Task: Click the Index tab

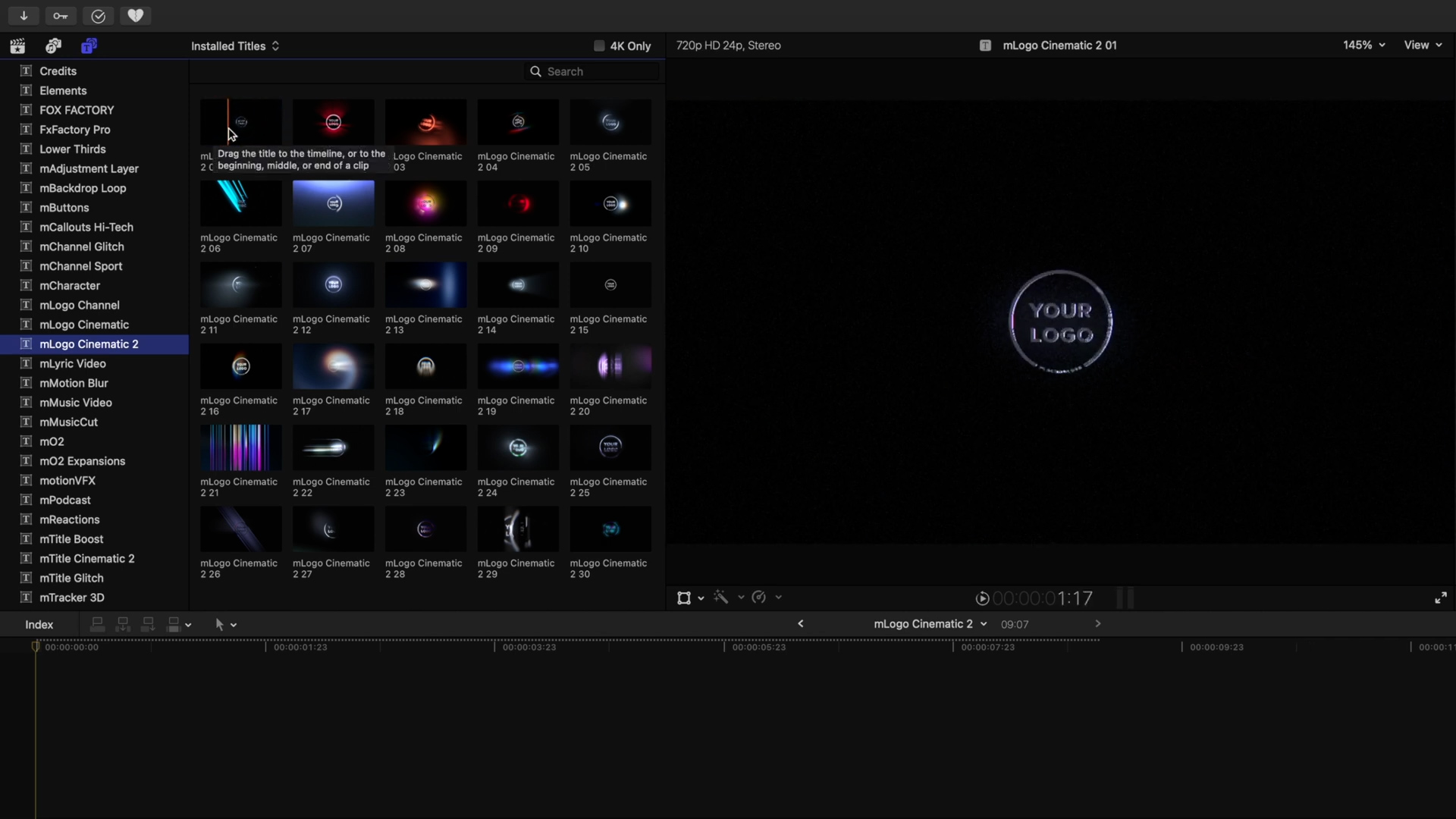Action: pyautogui.click(x=38, y=624)
